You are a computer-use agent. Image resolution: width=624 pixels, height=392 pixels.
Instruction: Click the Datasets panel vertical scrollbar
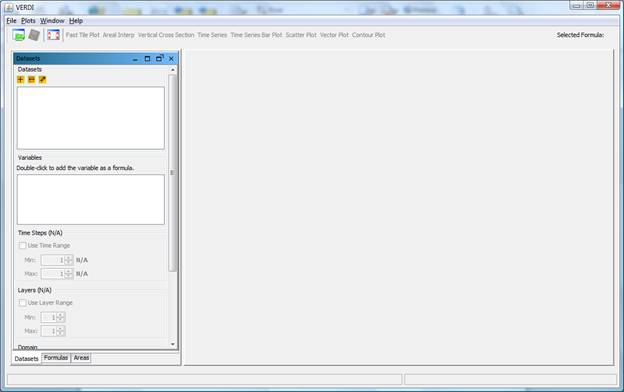(172, 173)
